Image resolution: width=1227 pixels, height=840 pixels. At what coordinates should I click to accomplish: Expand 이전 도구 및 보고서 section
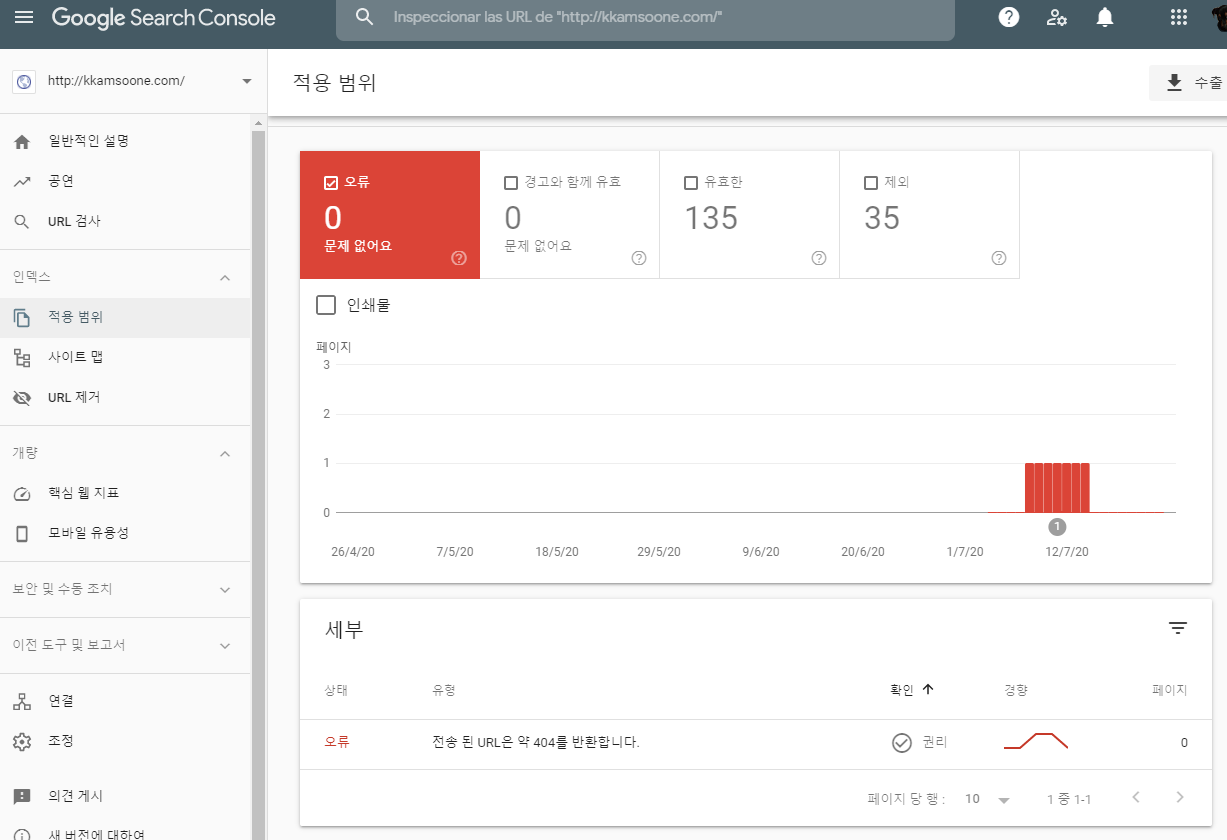(125, 645)
